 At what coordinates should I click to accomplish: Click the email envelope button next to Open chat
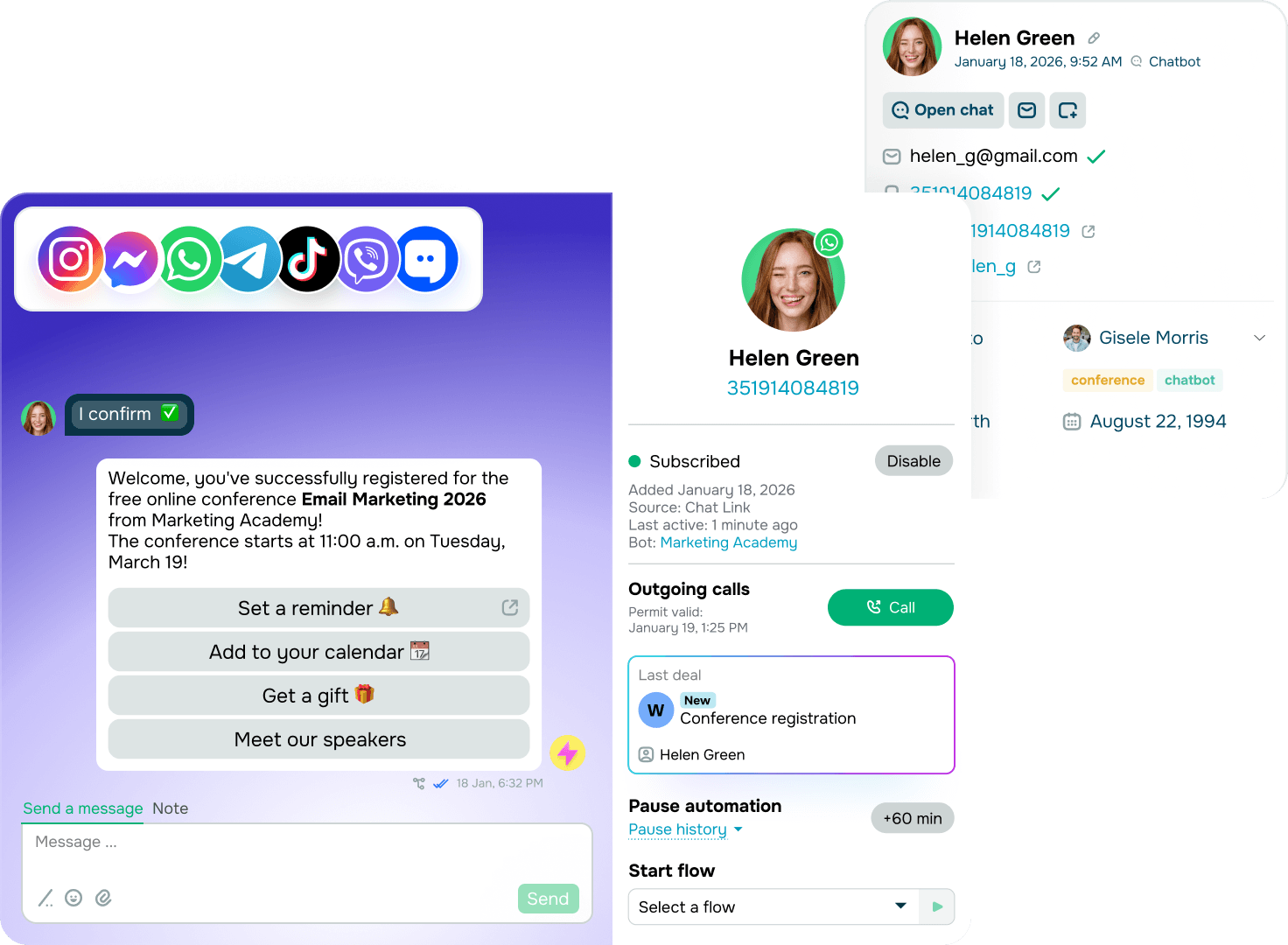1027,110
